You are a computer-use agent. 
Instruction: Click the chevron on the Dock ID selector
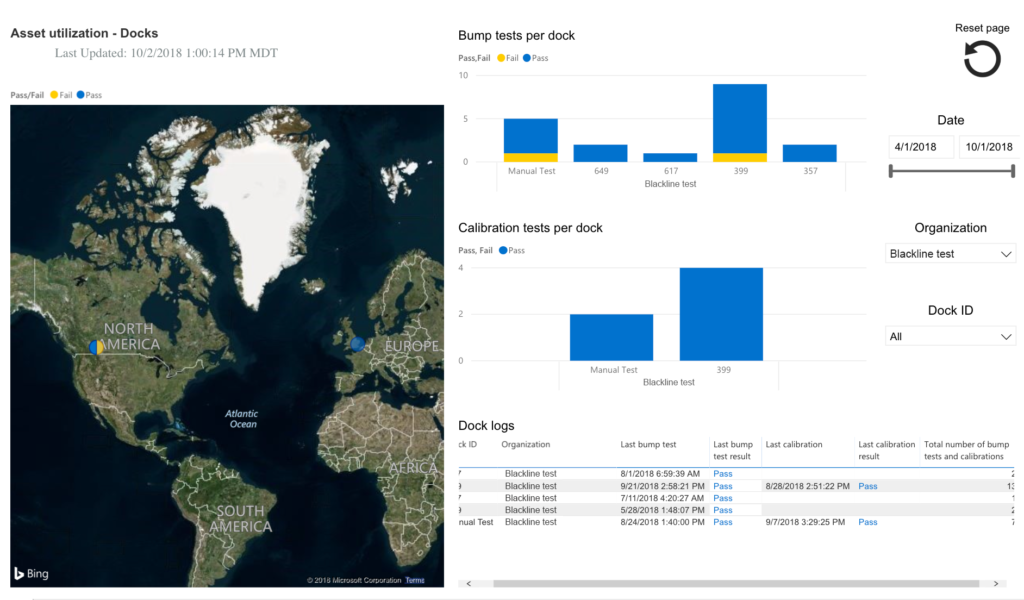click(x=1008, y=336)
